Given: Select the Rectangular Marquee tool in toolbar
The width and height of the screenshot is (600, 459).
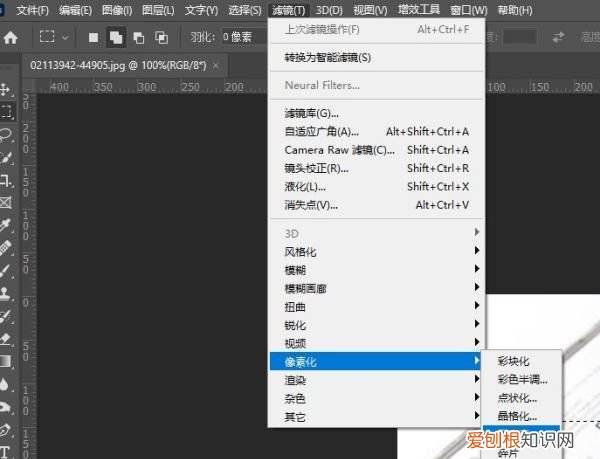Looking at the screenshot, I should tap(6, 111).
